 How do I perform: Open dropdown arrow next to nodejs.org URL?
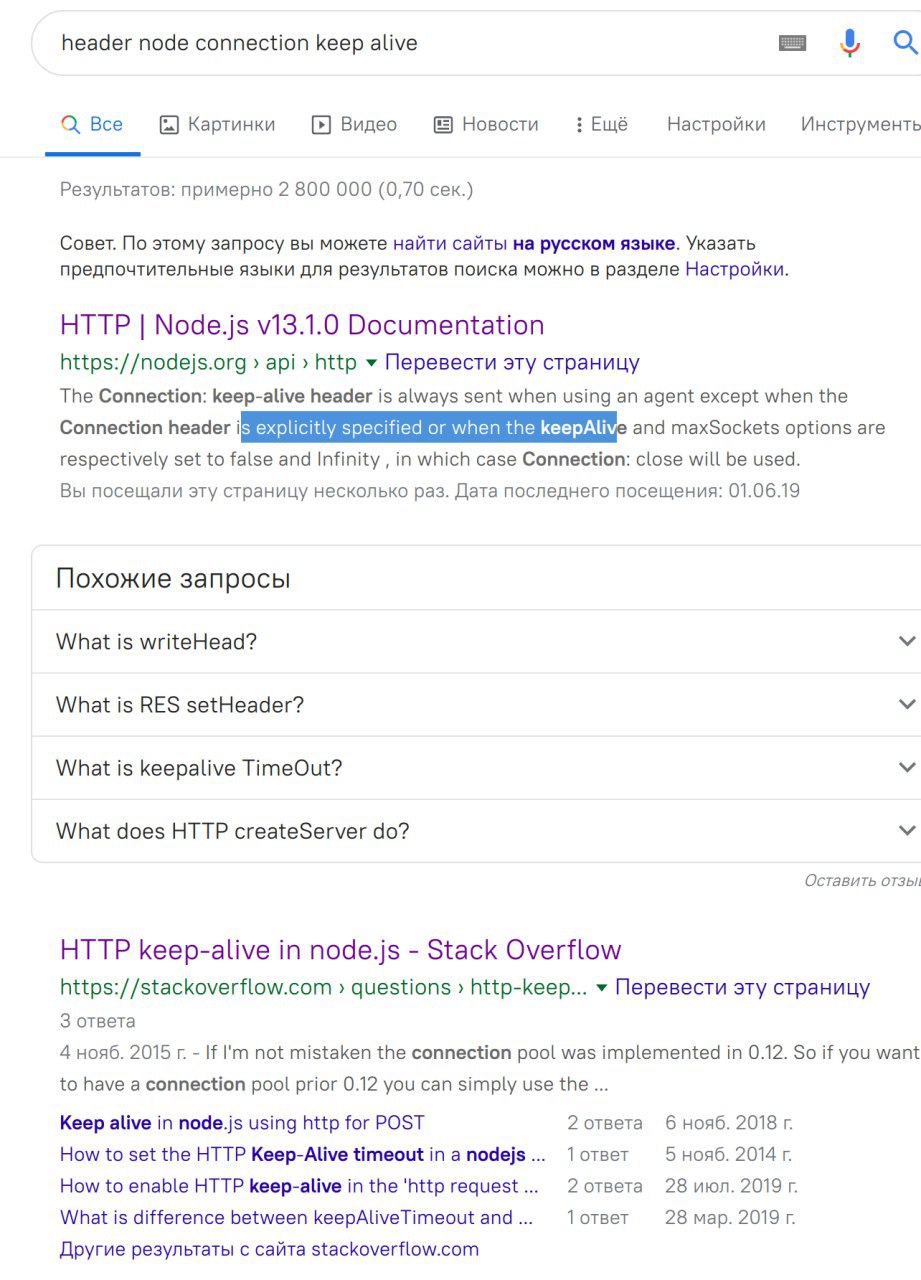click(x=371, y=363)
